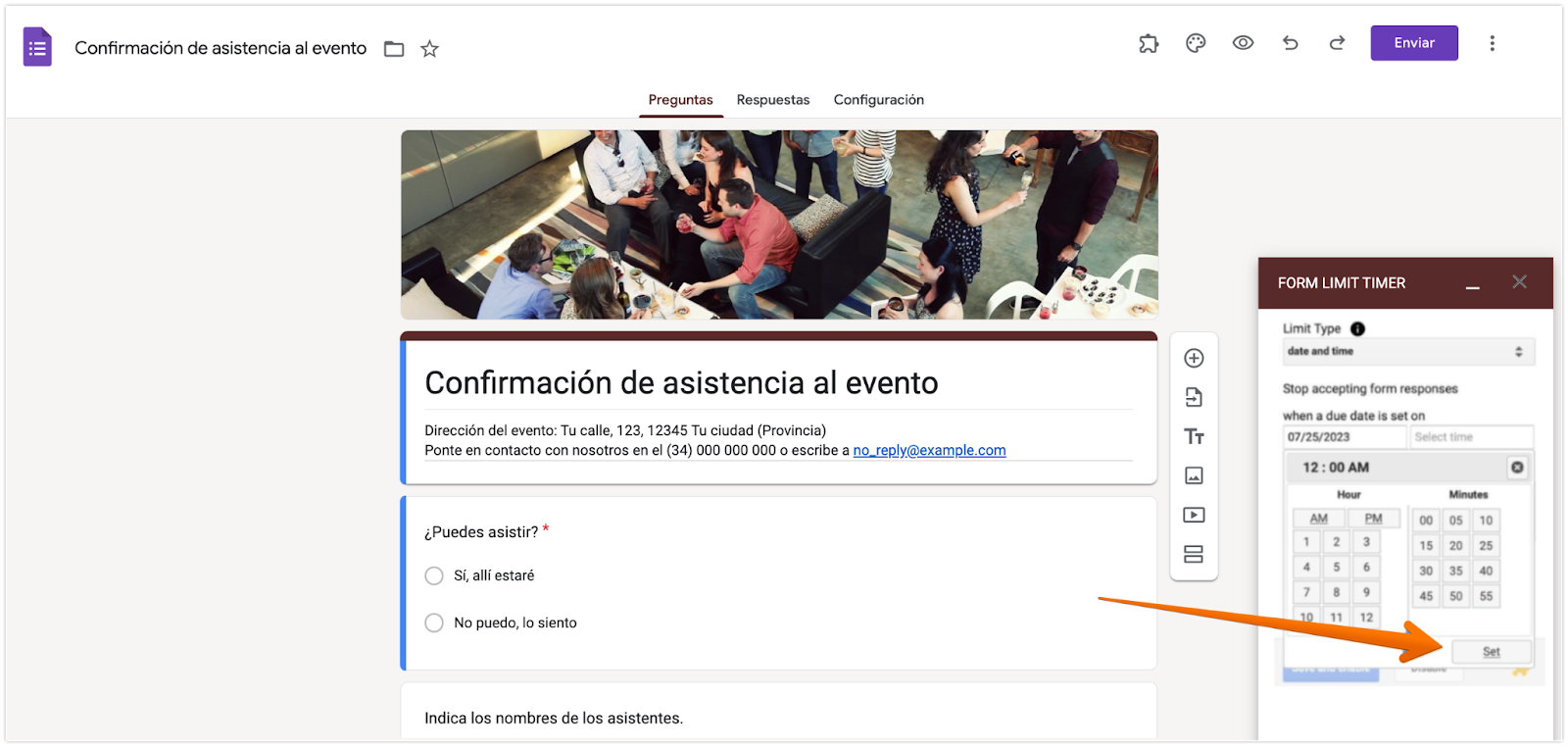Open the more options menu
Viewport: 1568px width, 747px height.
(1492, 43)
